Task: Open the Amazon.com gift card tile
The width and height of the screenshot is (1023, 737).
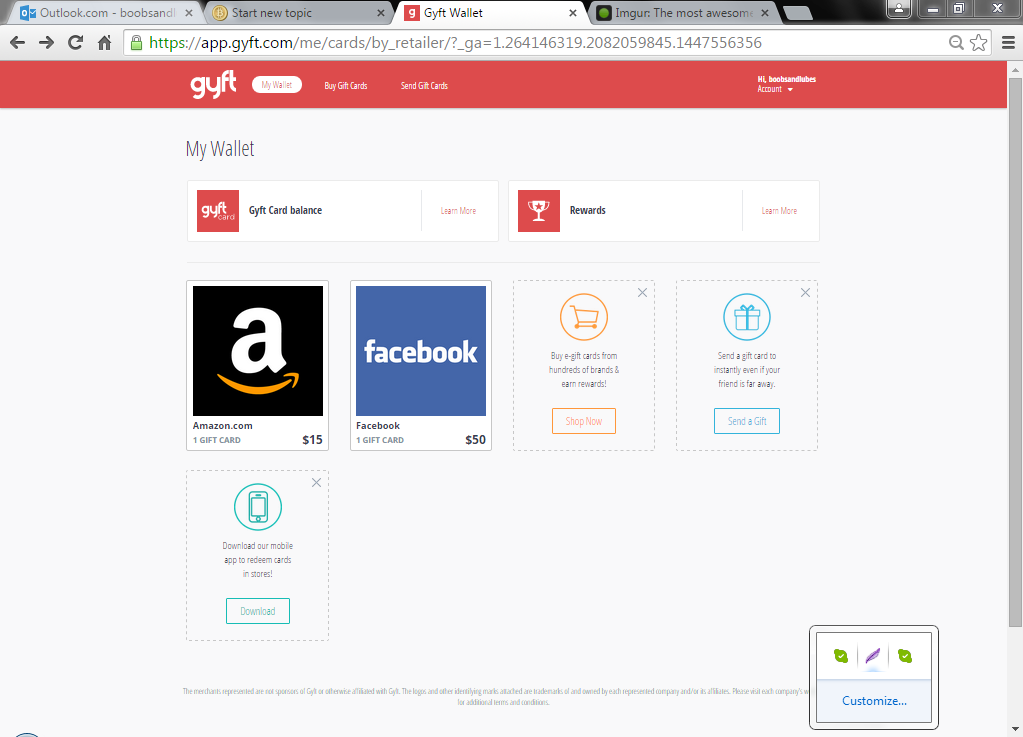Action: click(x=258, y=365)
